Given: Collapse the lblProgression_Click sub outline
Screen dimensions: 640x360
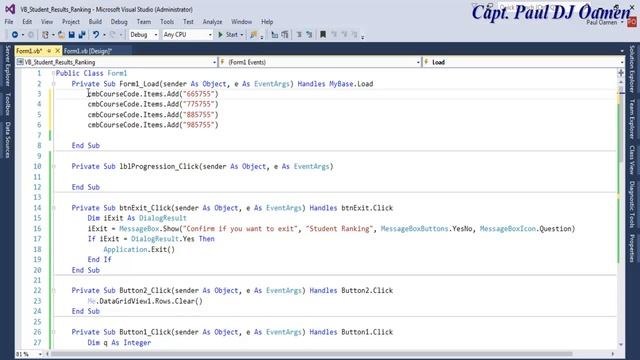Looking at the screenshot, I should pyautogui.click(x=53, y=167).
